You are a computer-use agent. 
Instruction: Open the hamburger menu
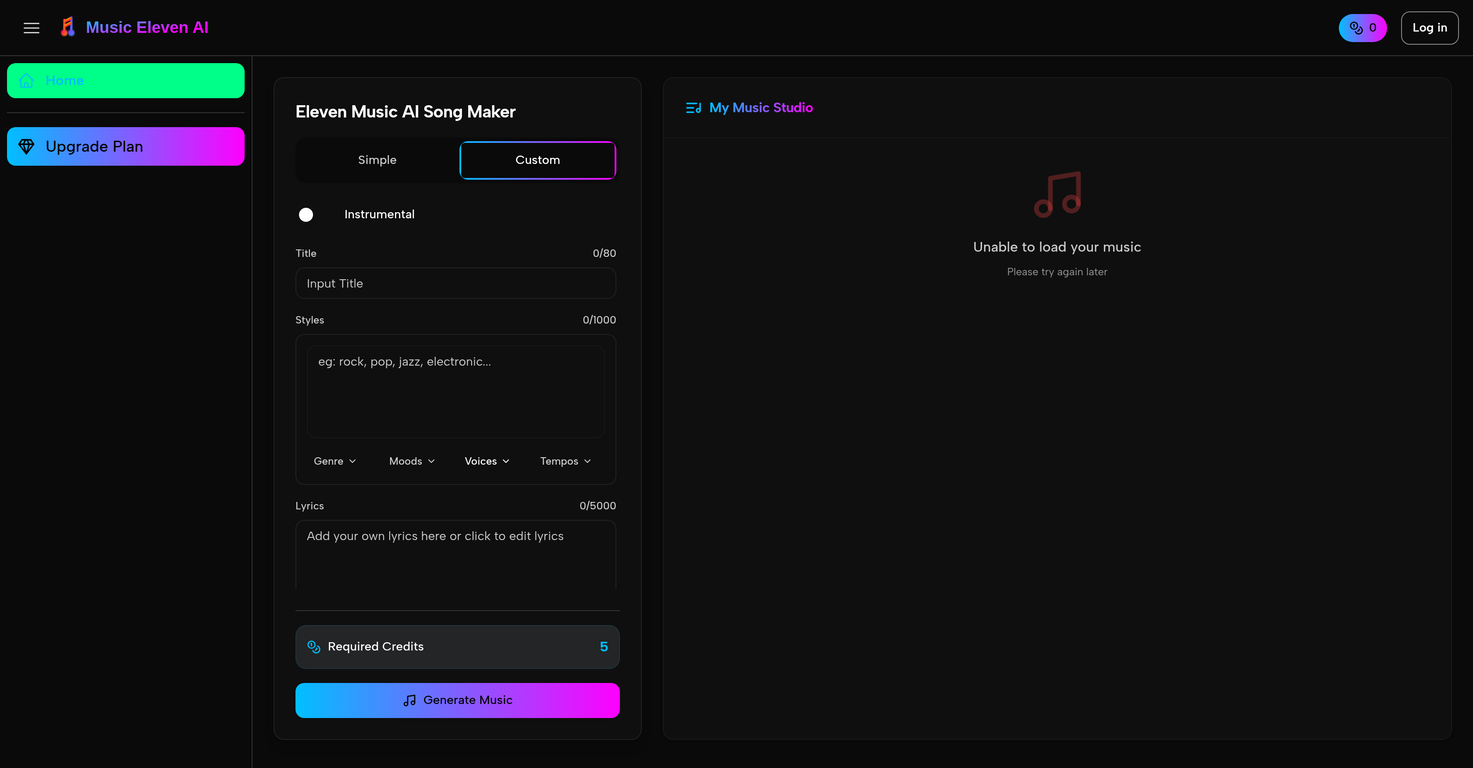31,27
